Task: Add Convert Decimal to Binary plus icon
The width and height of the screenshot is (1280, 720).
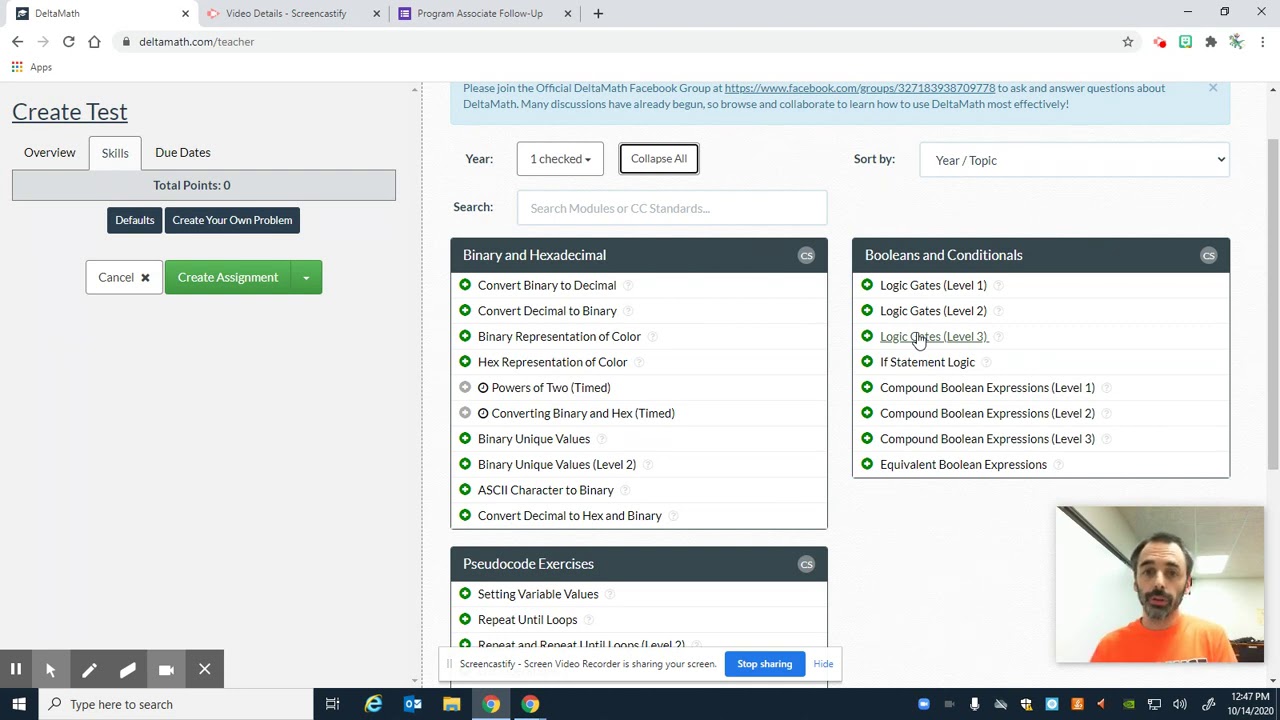Action: tap(465, 311)
